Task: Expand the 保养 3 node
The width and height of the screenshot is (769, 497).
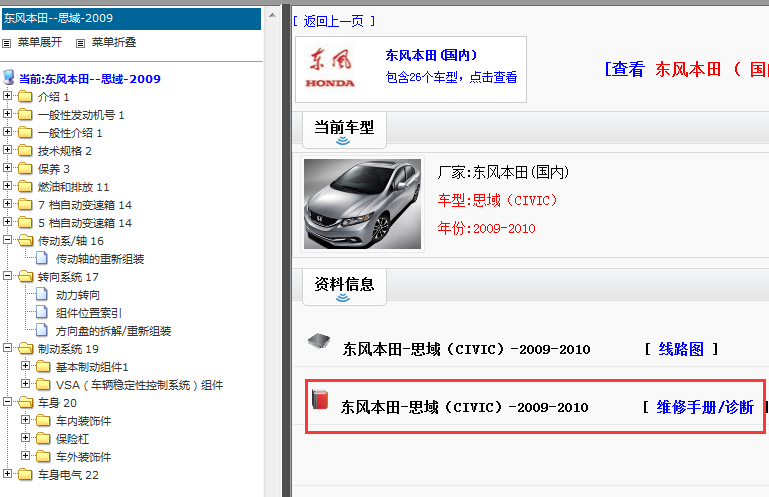Action: coord(7,168)
